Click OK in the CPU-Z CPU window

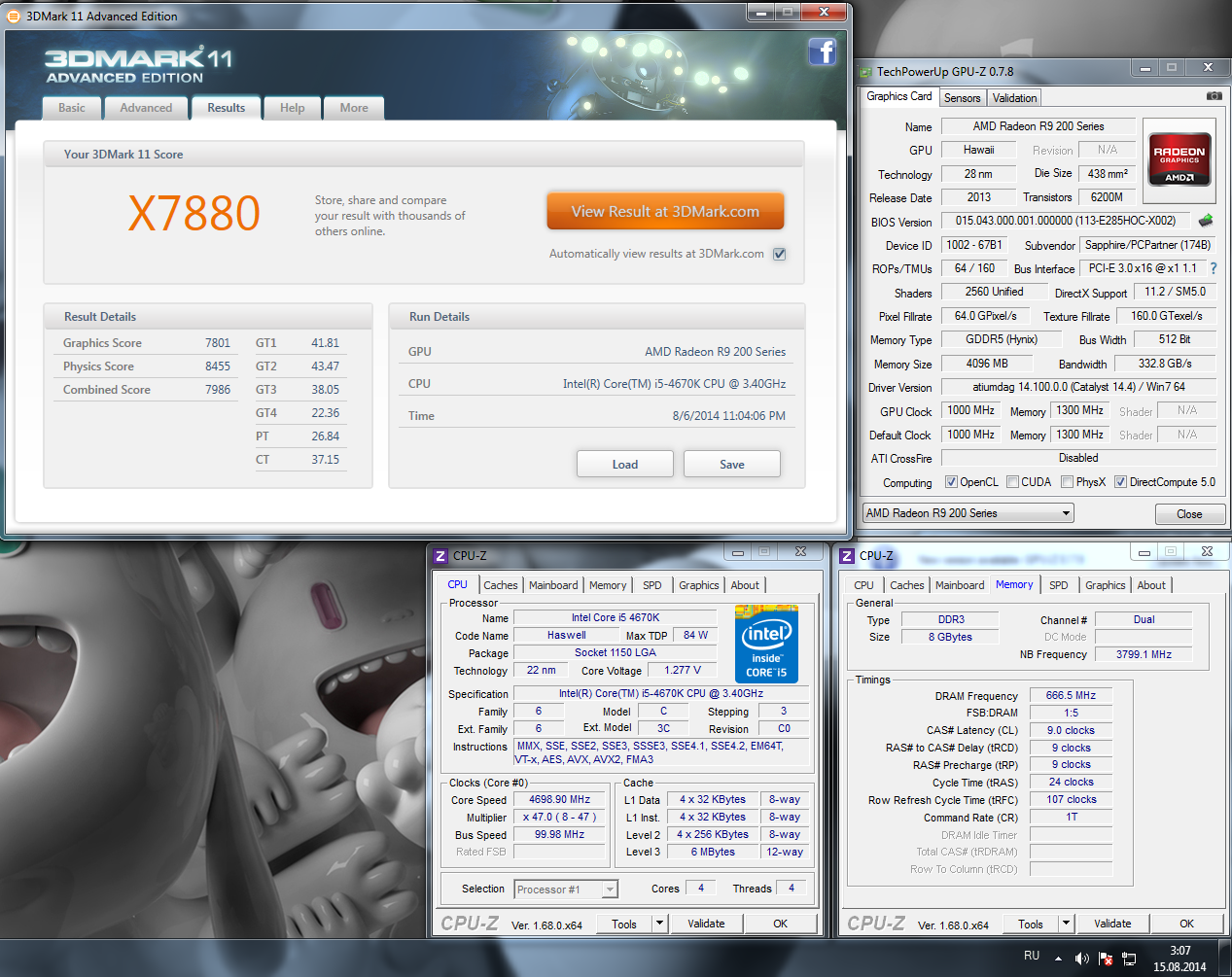point(781,924)
